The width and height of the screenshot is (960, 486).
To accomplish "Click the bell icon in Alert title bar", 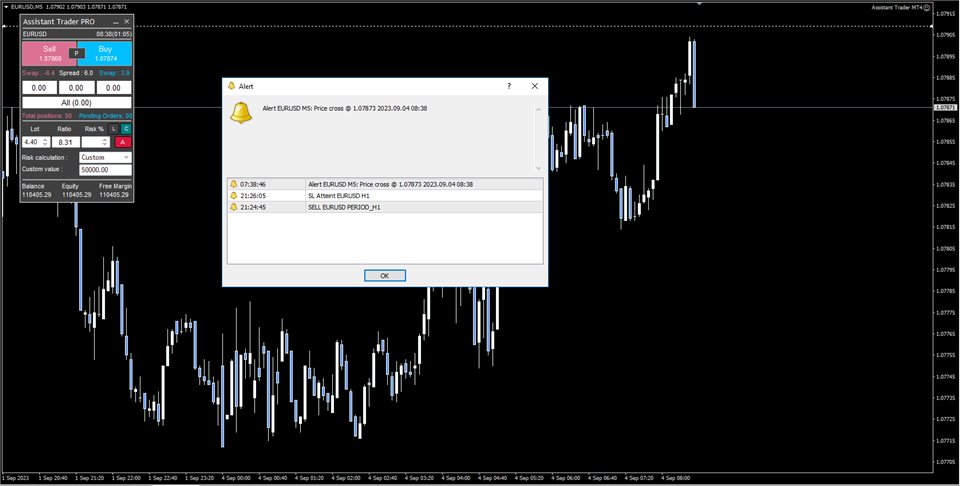I will click(x=231, y=87).
